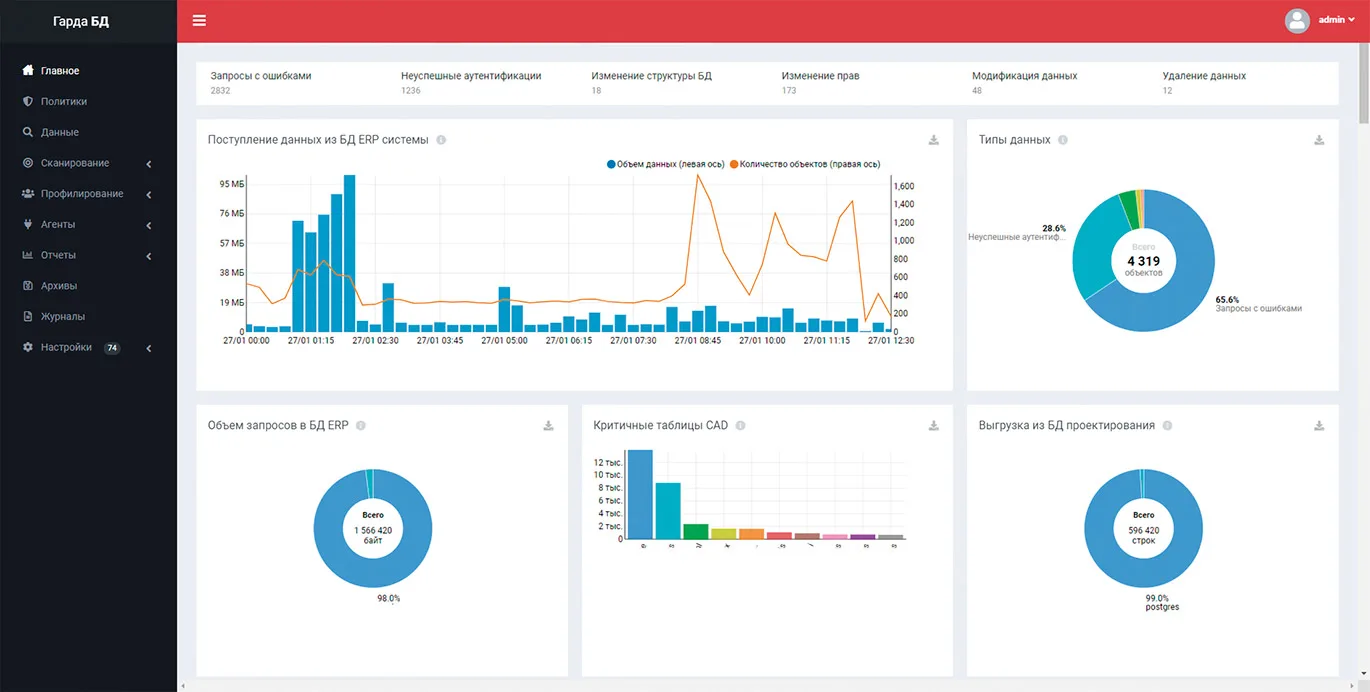Open the Неуспешные аутентификации counter
Image resolution: width=1370 pixels, height=692 pixels.
tap(471, 83)
